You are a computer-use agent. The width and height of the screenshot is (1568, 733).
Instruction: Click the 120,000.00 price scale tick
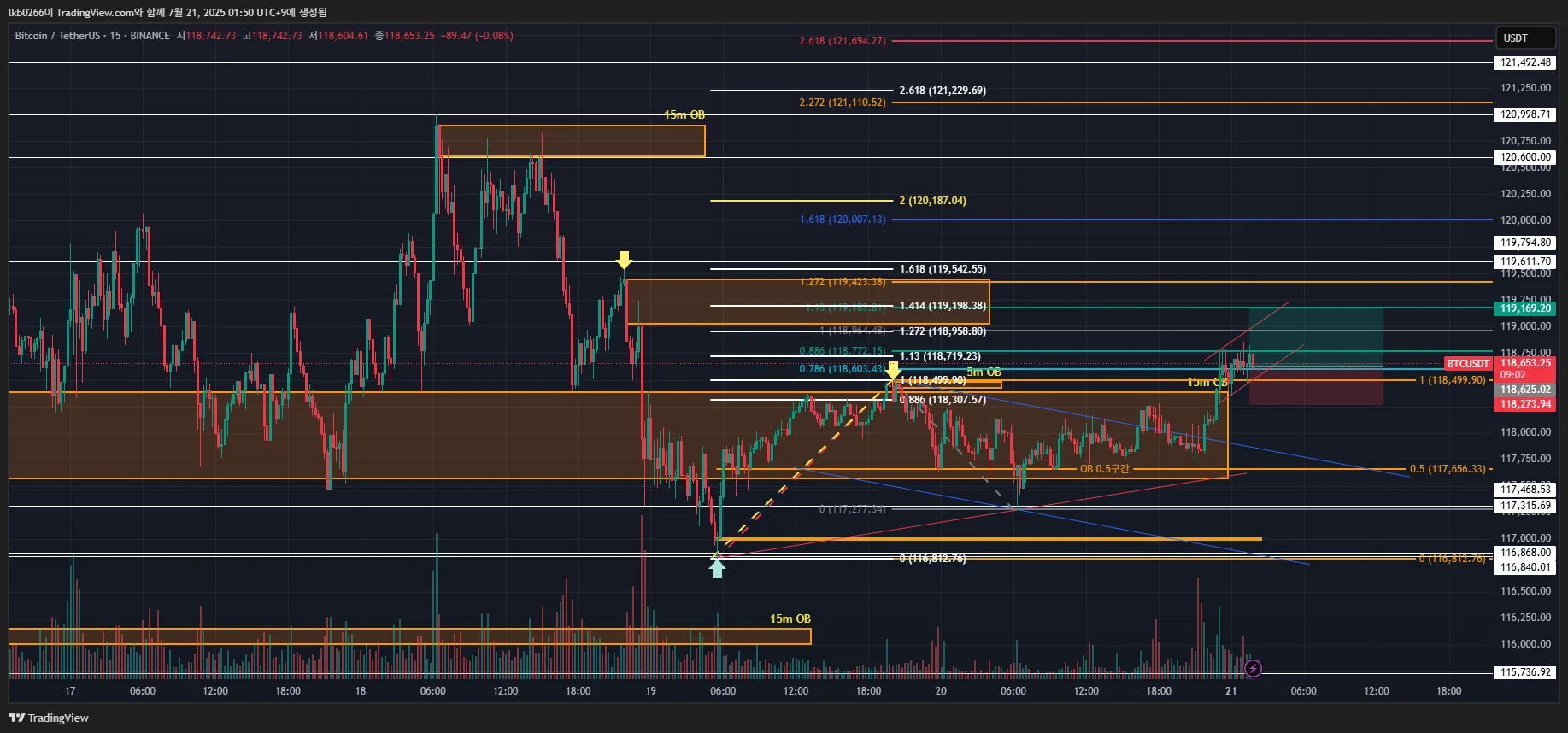coord(1525,220)
